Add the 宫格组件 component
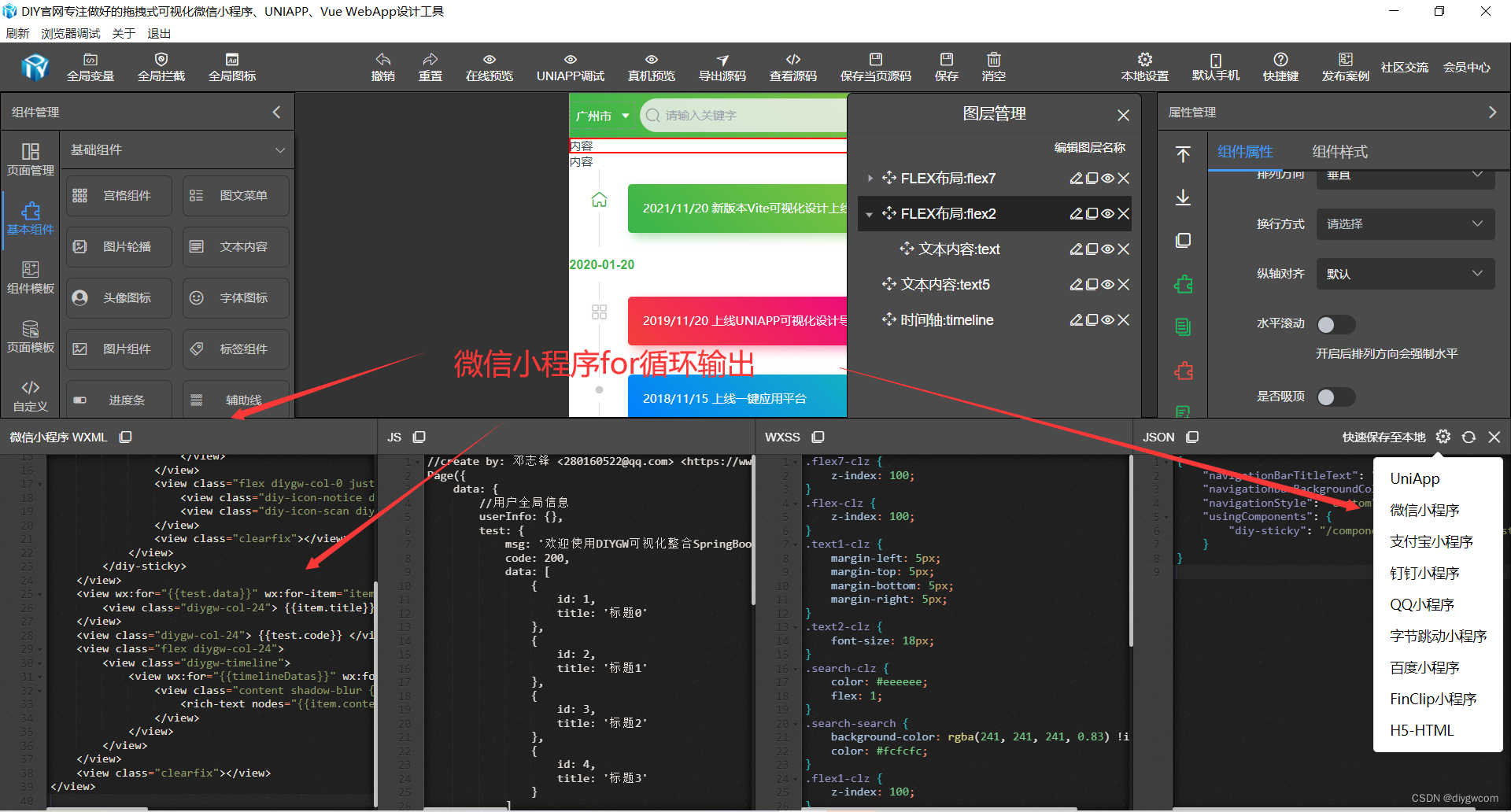This screenshot has height=812, width=1511. point(119,196)
